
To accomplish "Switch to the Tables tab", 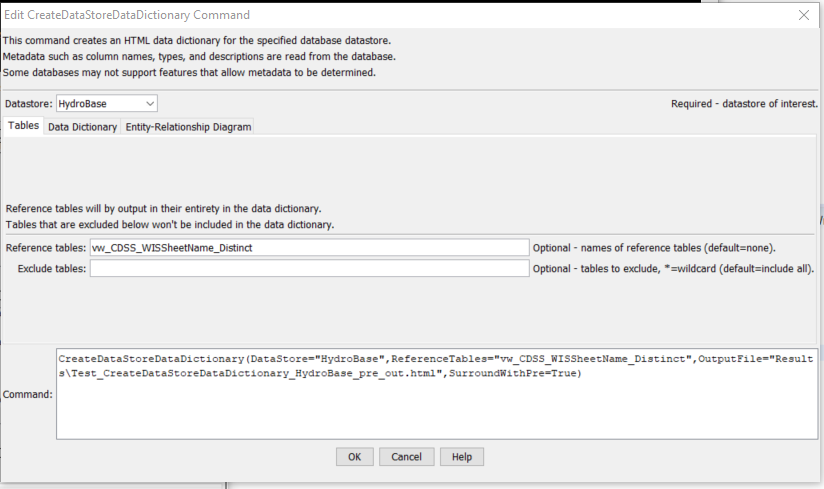I will pyautogui.click(x=23, y=126).
